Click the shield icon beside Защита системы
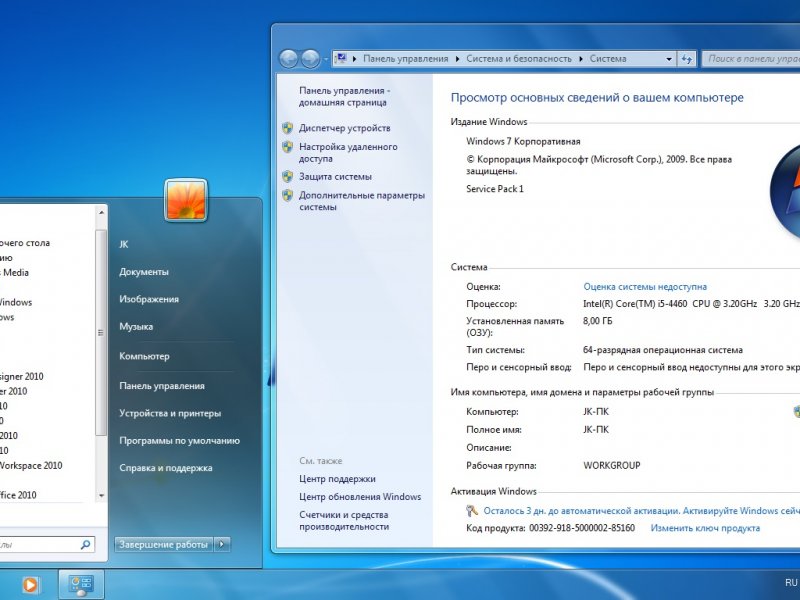 coord(288,177)
